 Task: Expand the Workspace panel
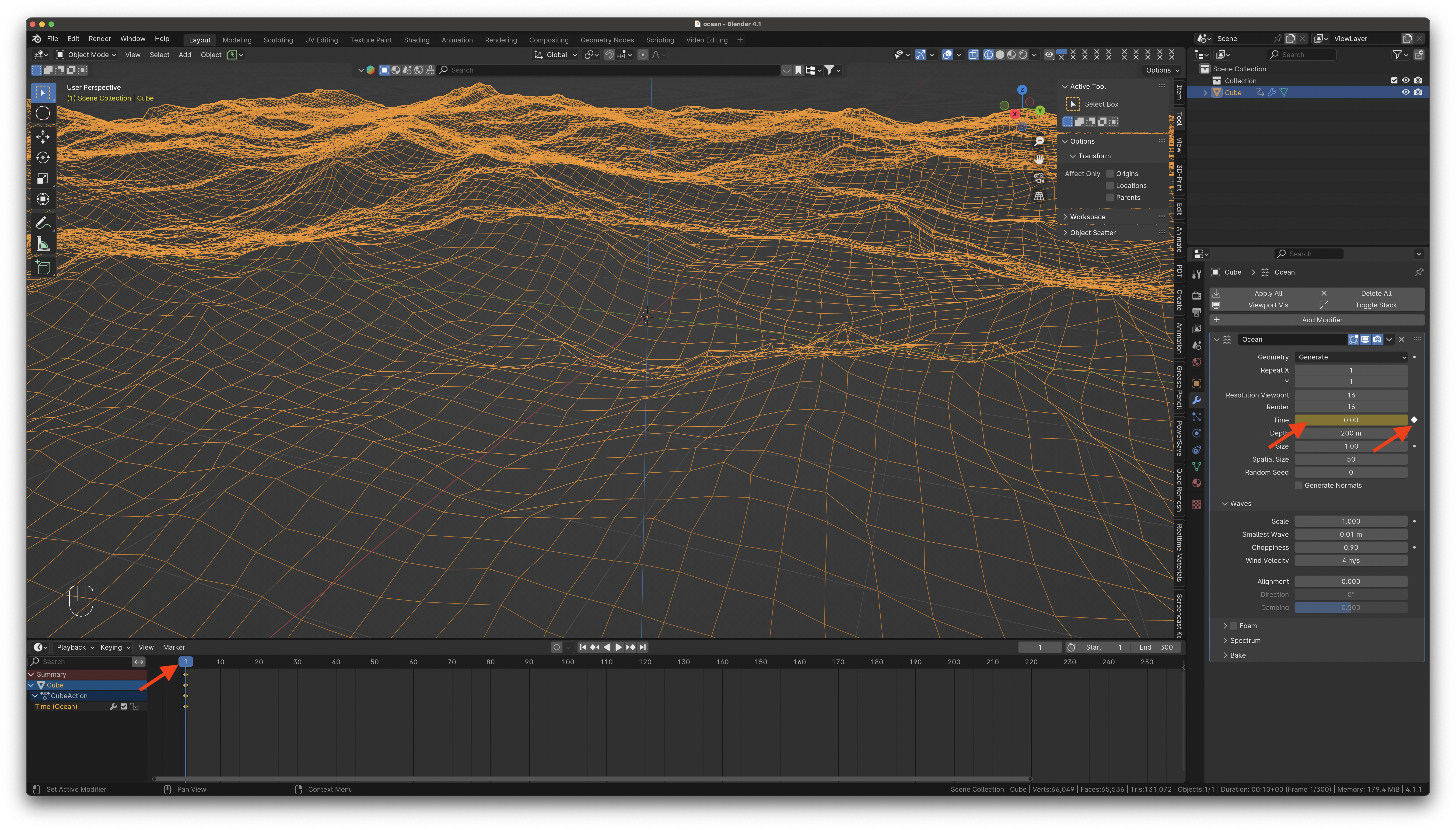[1087, 217]
